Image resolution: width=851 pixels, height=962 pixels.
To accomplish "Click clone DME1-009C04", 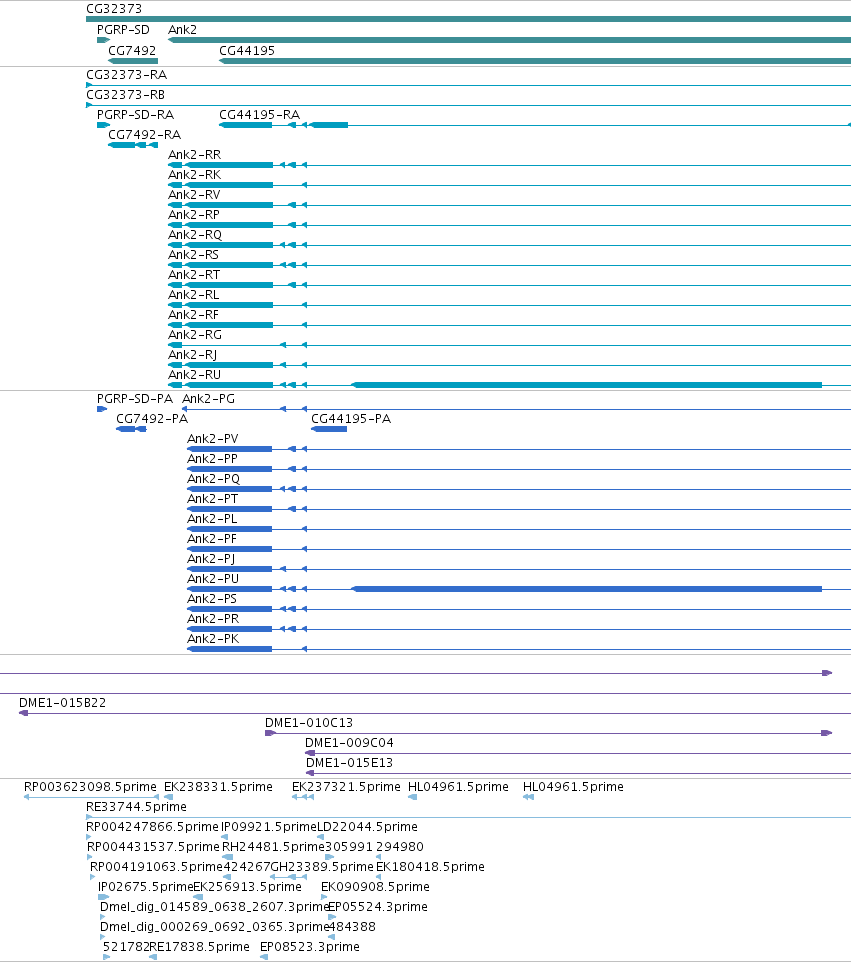I will tap(349, 742).
